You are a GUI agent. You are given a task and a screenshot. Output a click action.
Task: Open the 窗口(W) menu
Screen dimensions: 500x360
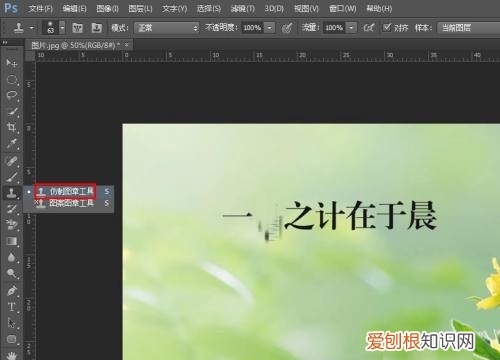342,8
